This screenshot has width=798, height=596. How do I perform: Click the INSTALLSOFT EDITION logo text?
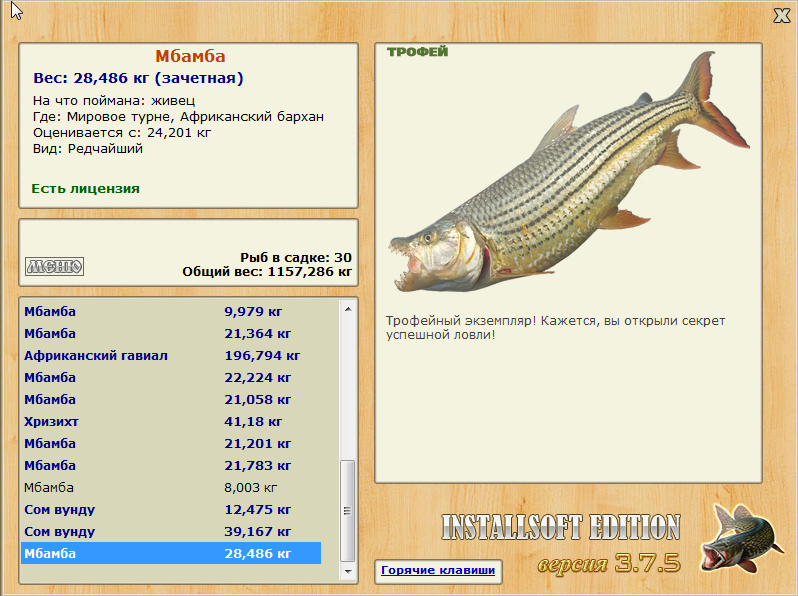(561, 527)
